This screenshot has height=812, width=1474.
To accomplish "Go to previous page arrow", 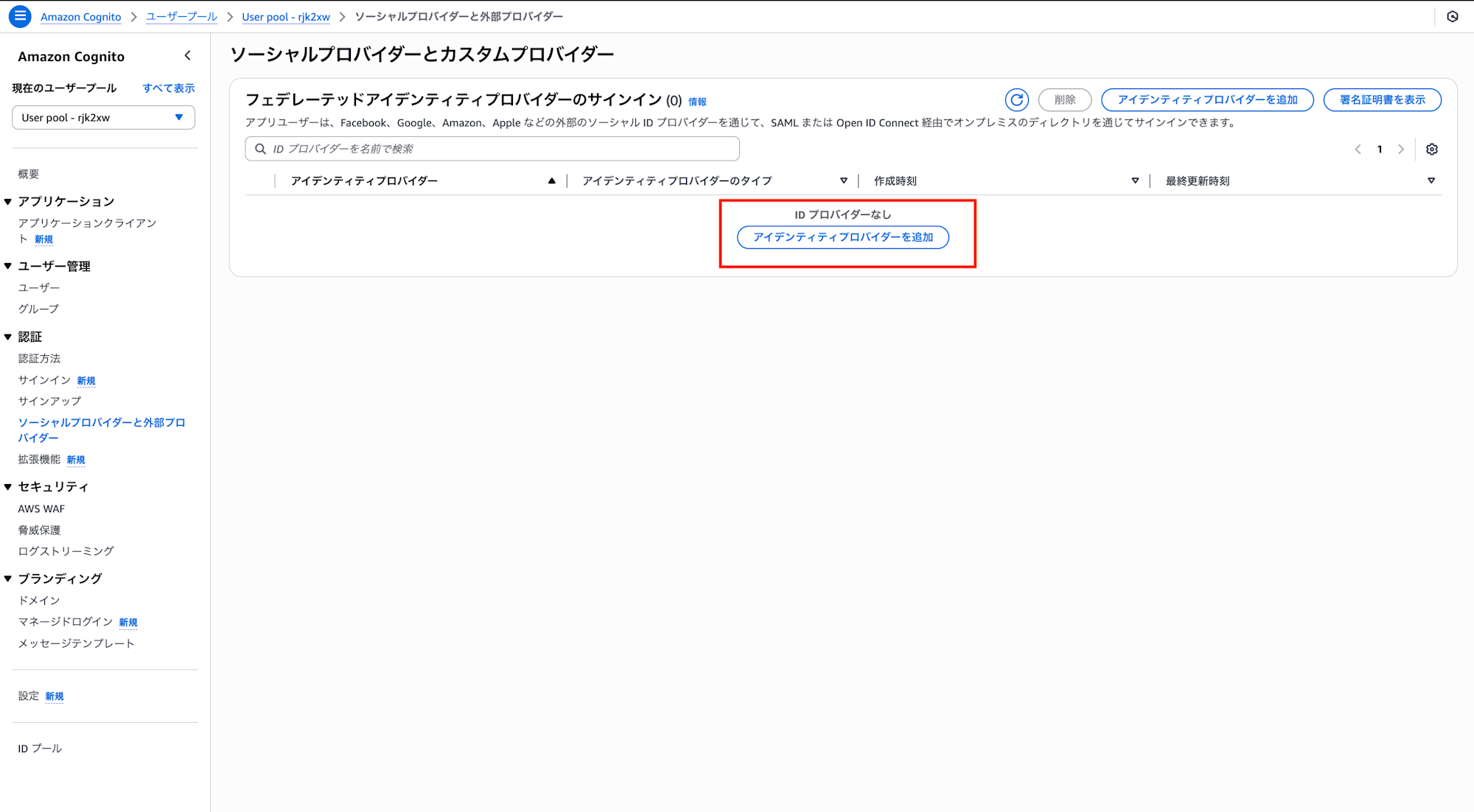I will click(x=1358, y=150).
